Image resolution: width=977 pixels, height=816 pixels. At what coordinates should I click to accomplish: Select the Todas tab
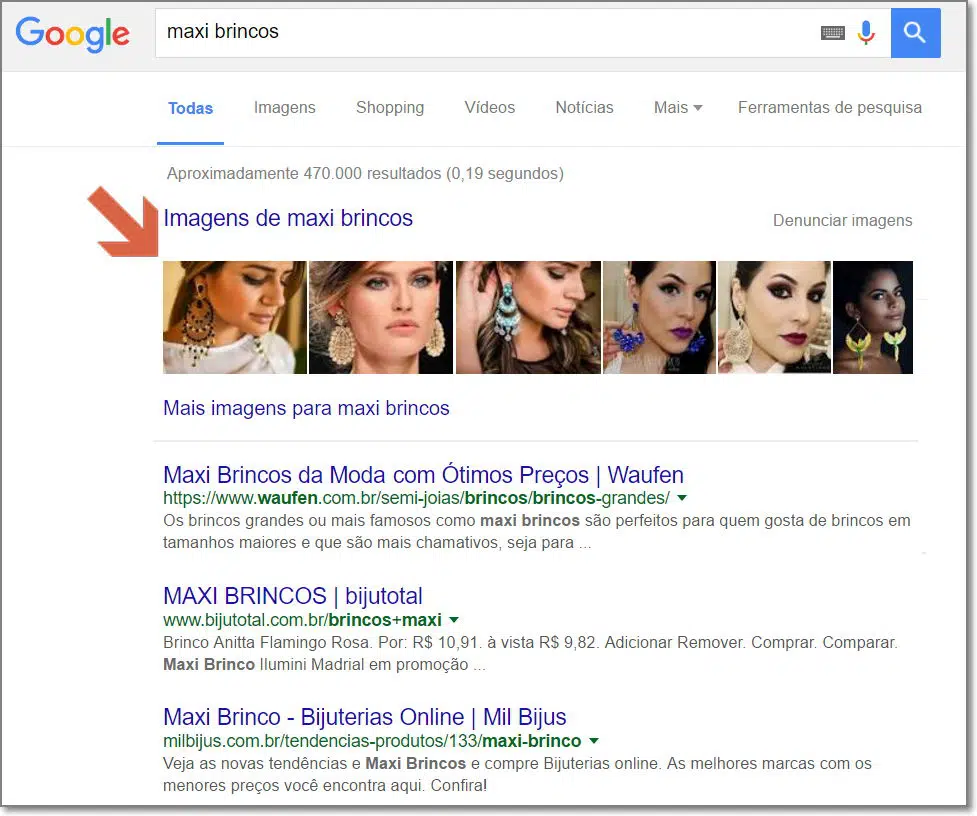tap(191, 108)
